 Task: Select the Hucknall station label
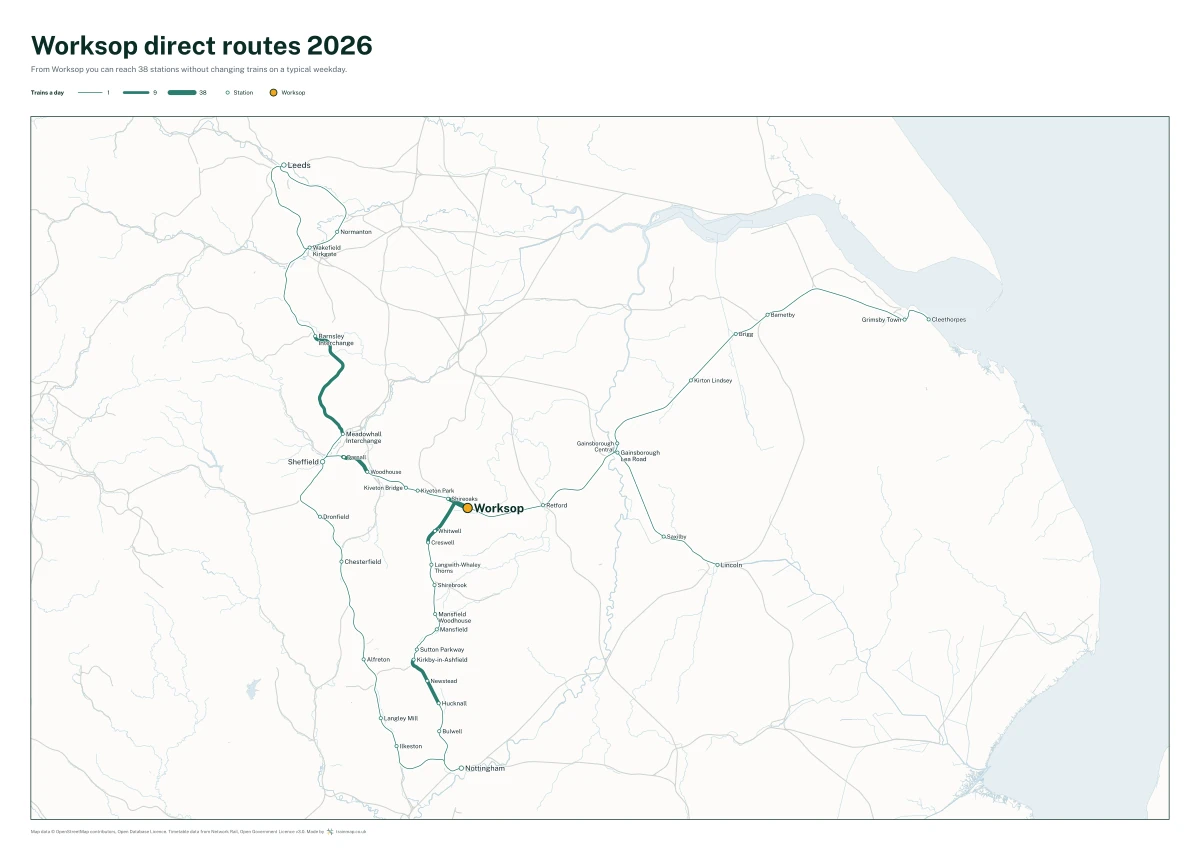click(x=454, y=703)
